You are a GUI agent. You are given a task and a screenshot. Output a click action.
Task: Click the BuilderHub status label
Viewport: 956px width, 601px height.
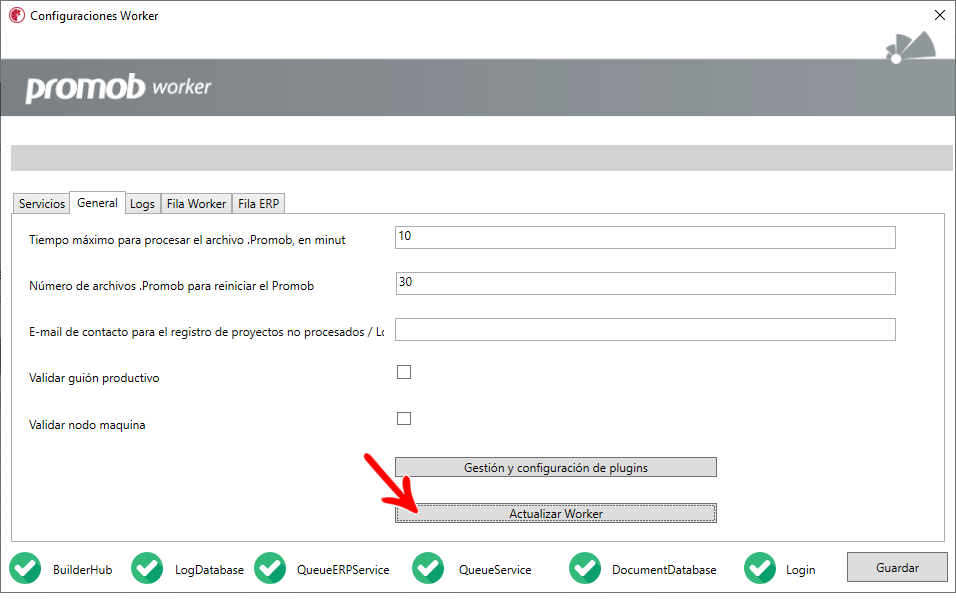pos(82,569)
